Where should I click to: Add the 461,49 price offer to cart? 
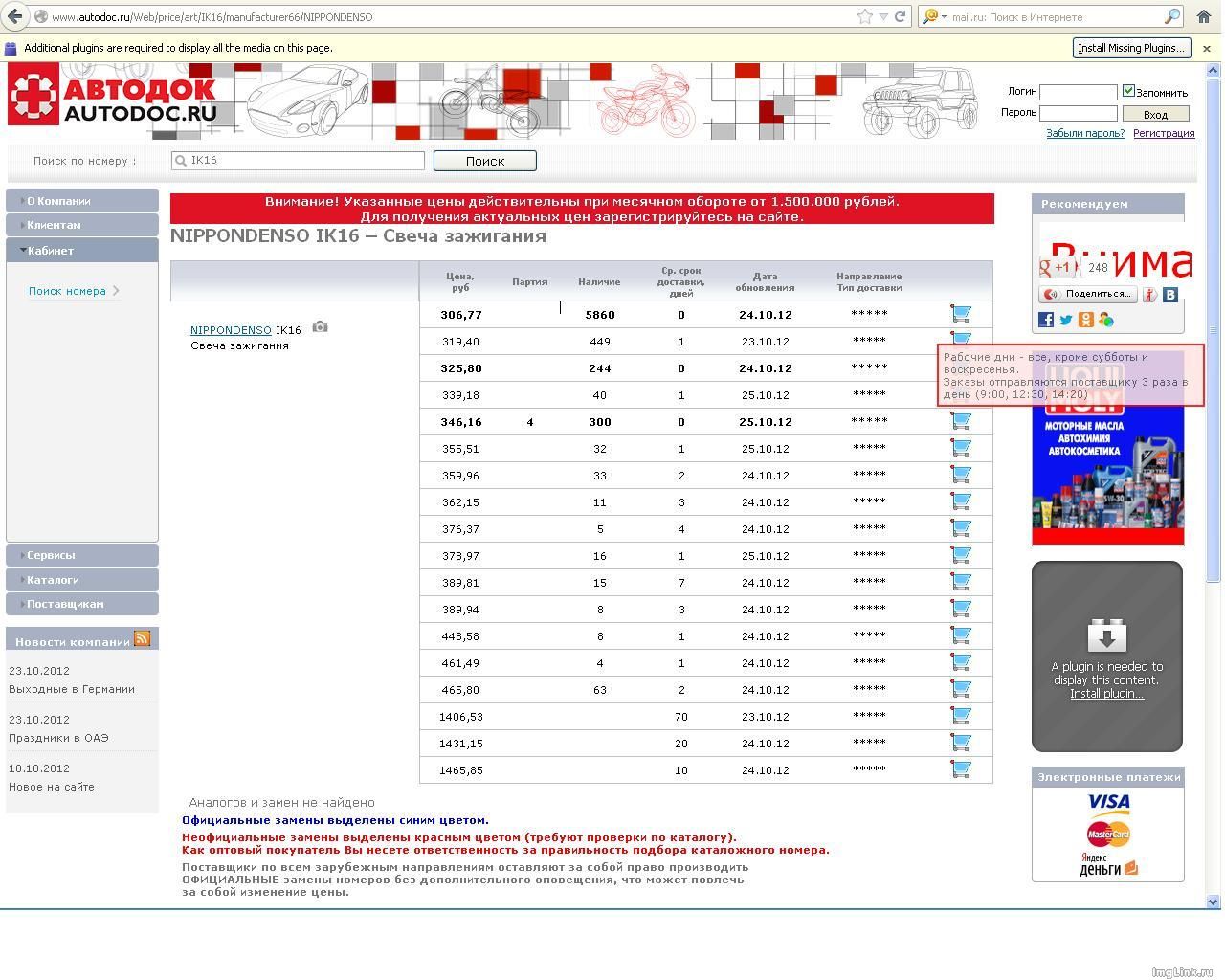pos(961,662)
